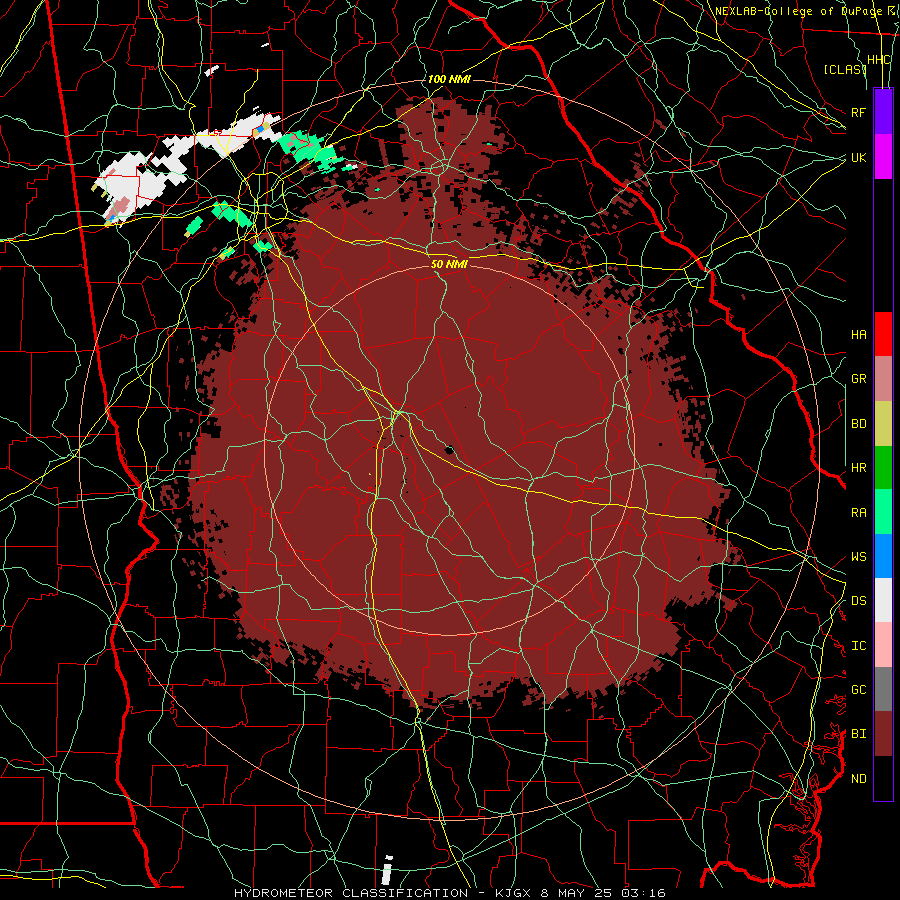Click the light pink IC legend swatch
This screenshot has height=900, width=900.
(883, 645)
